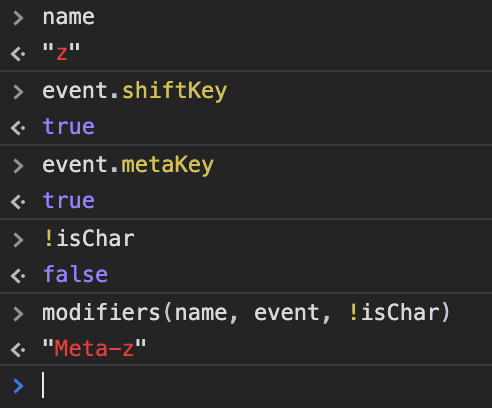Click the "Meta-z" string result
Viewport: 492px width, 408px height.
point(94,348)
